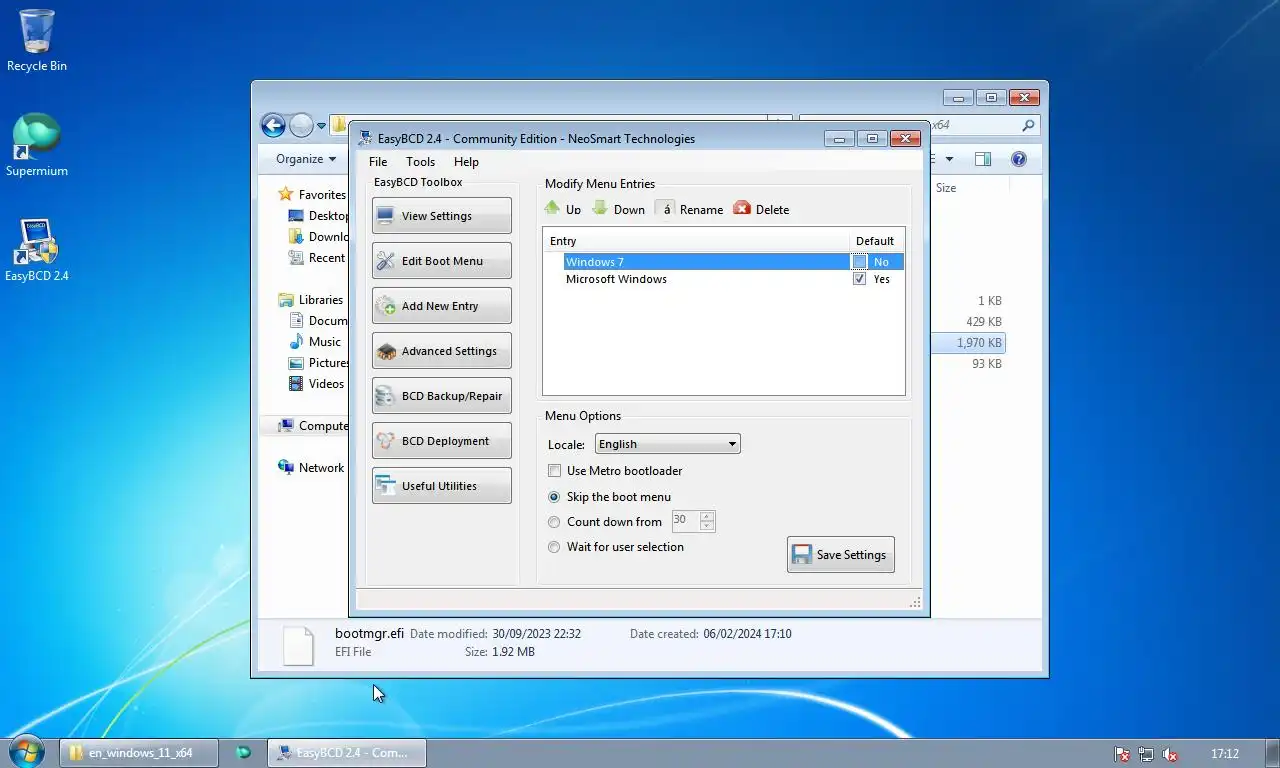Open Recycle Bin desktop icon
The height and width of the screenshot is (768, 1280).
(x=37, y=41)
